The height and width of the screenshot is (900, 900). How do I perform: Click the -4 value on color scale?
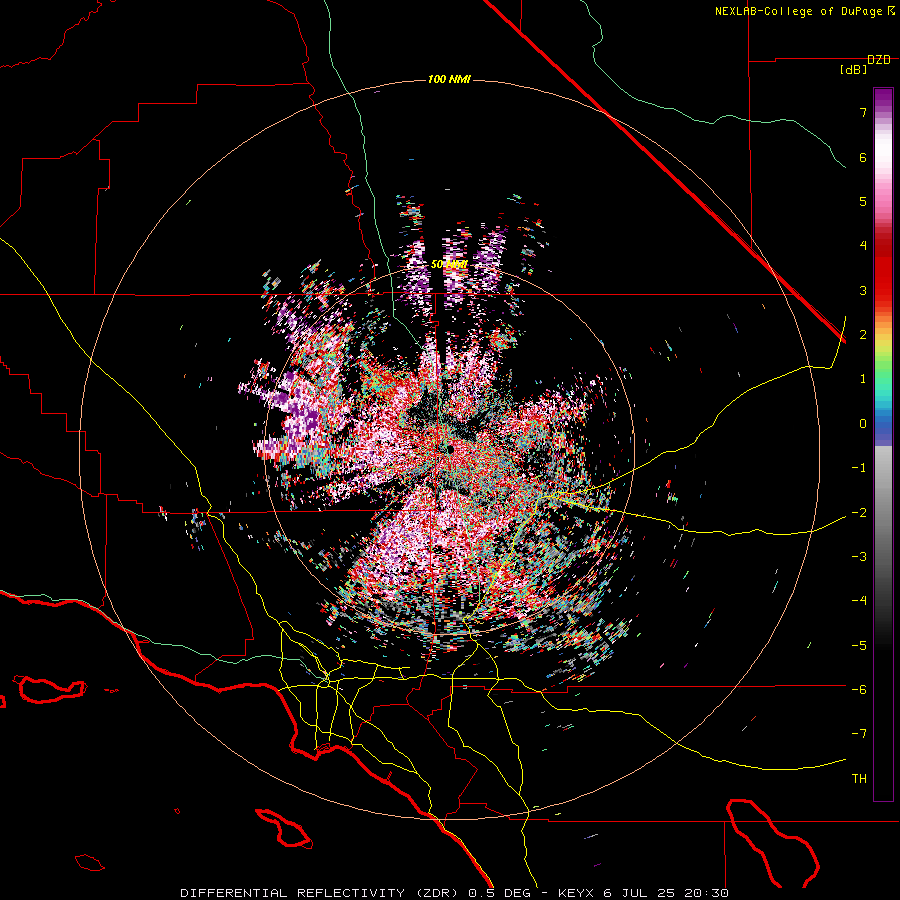pyautogui.click(x=859, y=600)
